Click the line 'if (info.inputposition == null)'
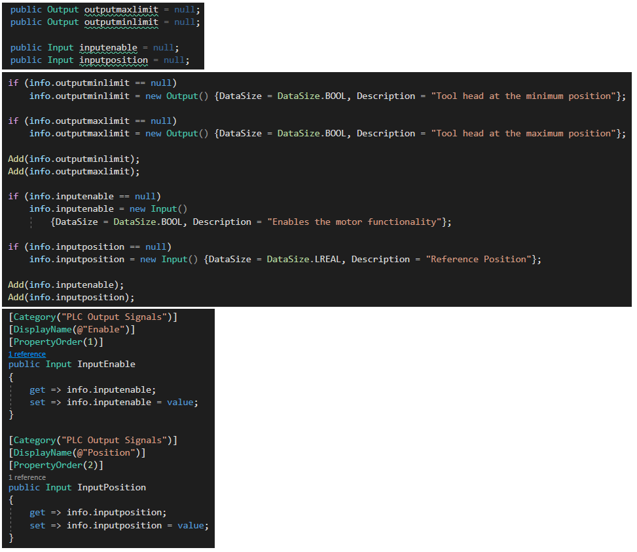 89,247
